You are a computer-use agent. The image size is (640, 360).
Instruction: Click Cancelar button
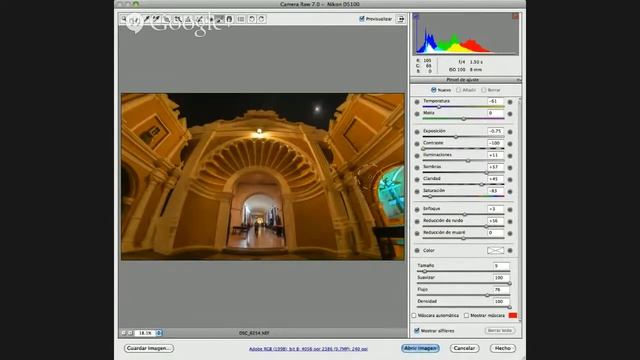click(464, 348)
